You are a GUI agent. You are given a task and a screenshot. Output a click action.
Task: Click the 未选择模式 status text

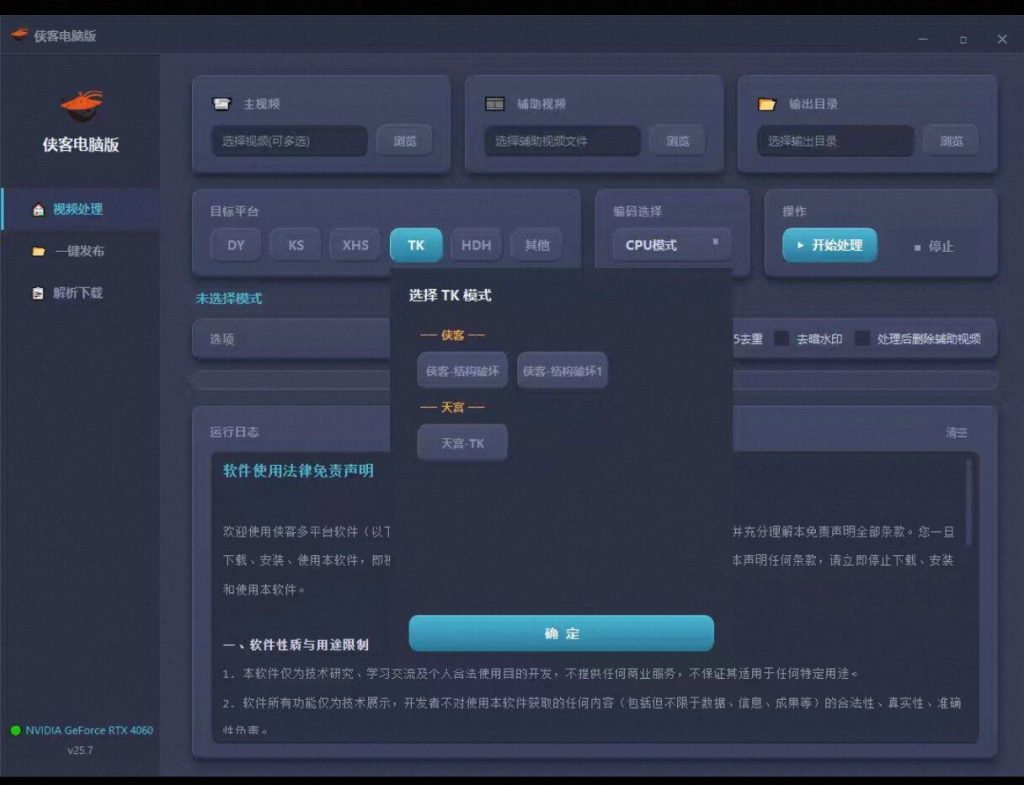[x=229, y=299]
